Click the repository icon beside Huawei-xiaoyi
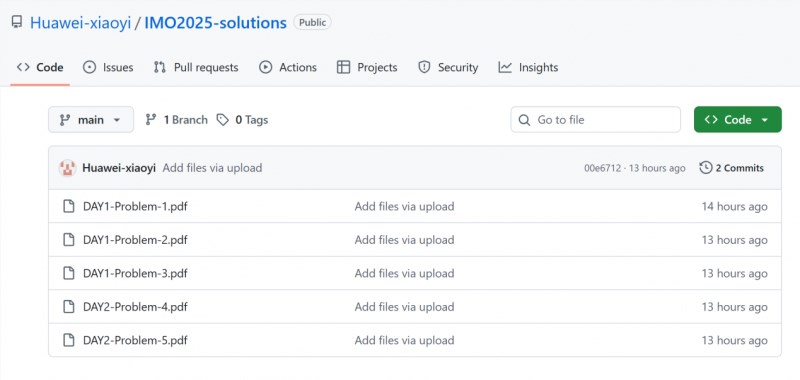The image size is (800, 380). (17, 22)
